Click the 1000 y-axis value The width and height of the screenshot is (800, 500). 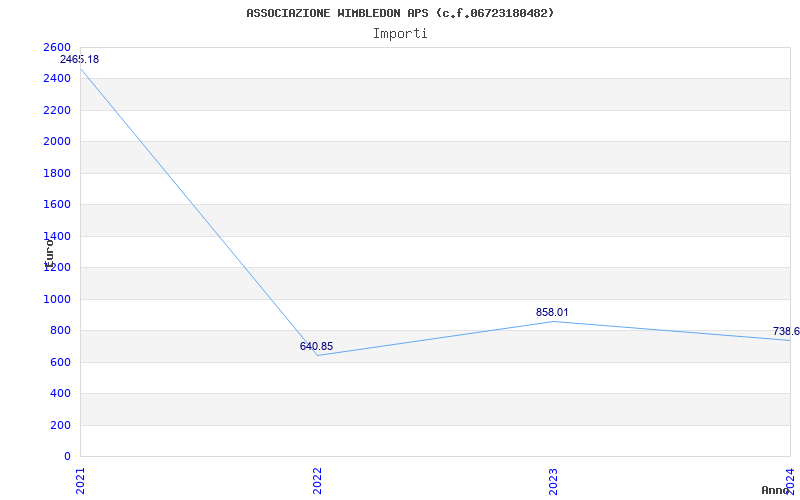(x=57, y=299)
